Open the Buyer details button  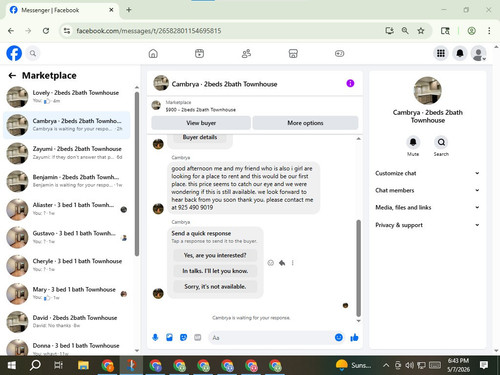(x=200, y=137)
